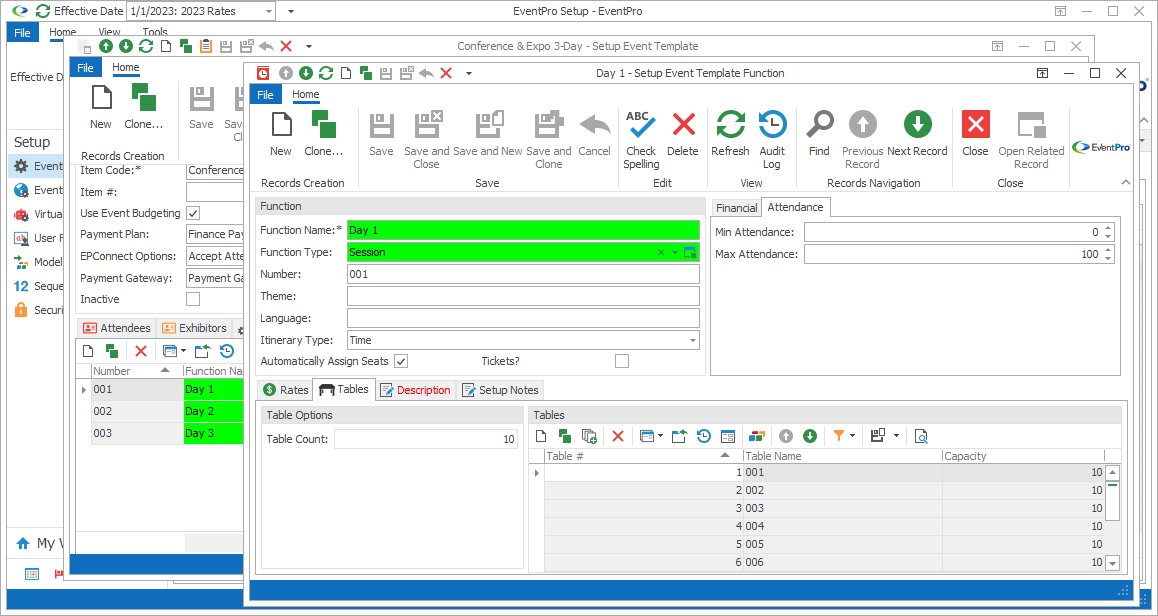
Task: Open the Description tab
Action: click(415, 390)
